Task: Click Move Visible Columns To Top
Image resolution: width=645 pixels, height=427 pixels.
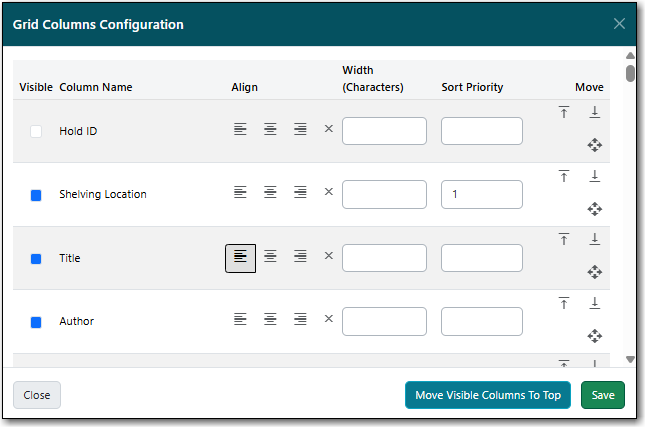Action: pos(488,395)
